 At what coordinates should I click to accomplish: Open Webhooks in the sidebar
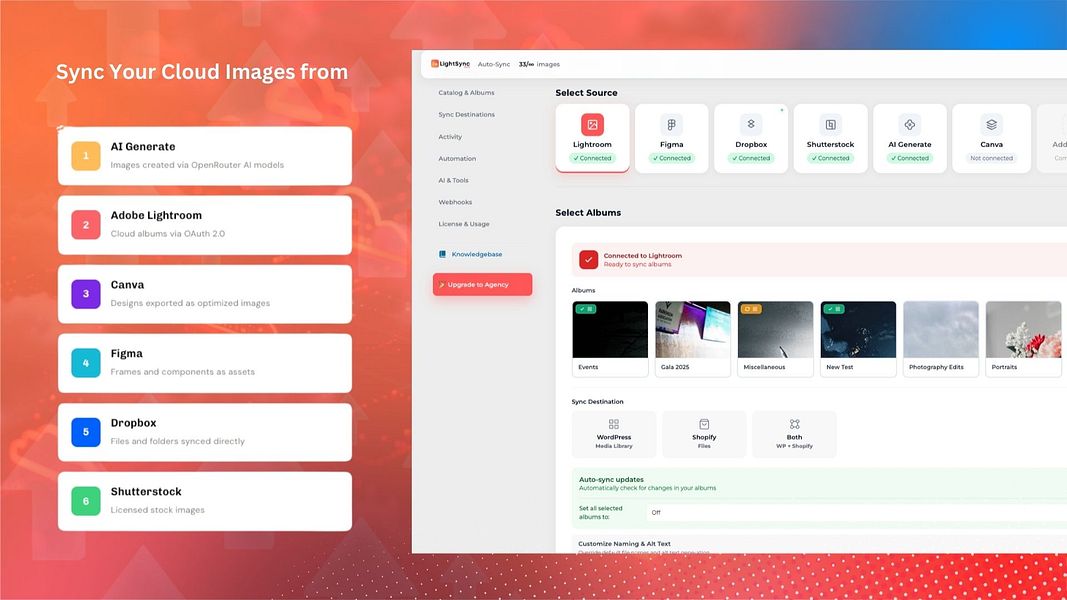click(x=455, y=202)
